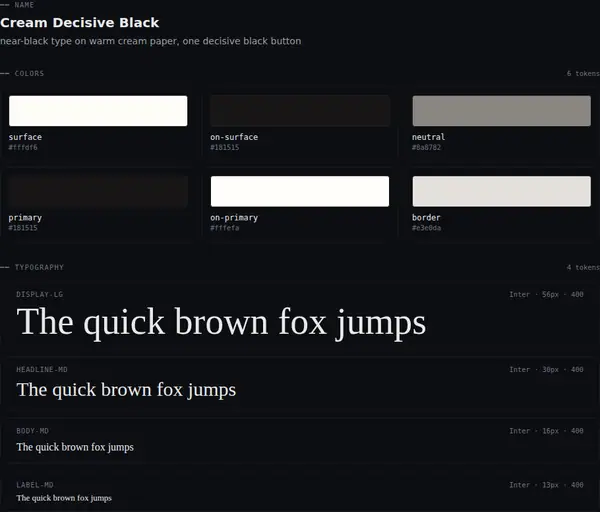Viewport: 600px width, 512px height.
Task: Click the surface color swatch
Action: coord(98,111)
